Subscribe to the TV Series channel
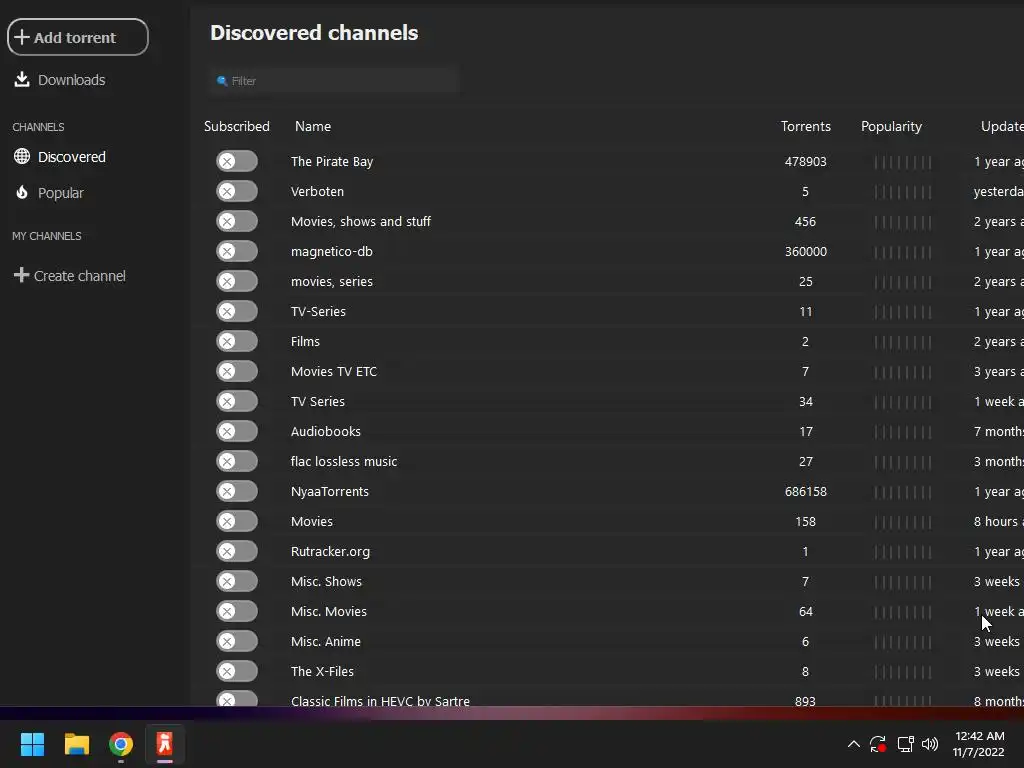1024x768 pixels. [x=237, y=402]
